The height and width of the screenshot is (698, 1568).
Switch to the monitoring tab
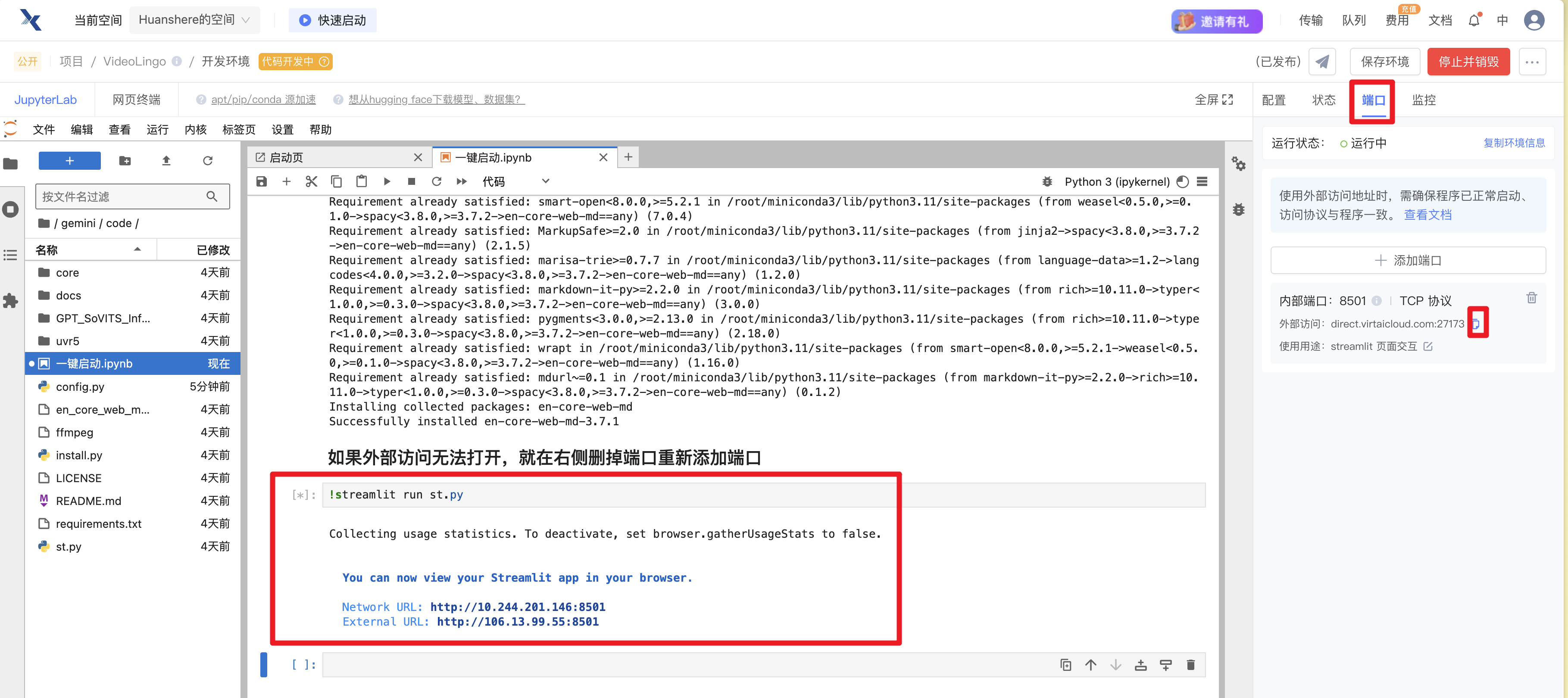point(1423,100)
